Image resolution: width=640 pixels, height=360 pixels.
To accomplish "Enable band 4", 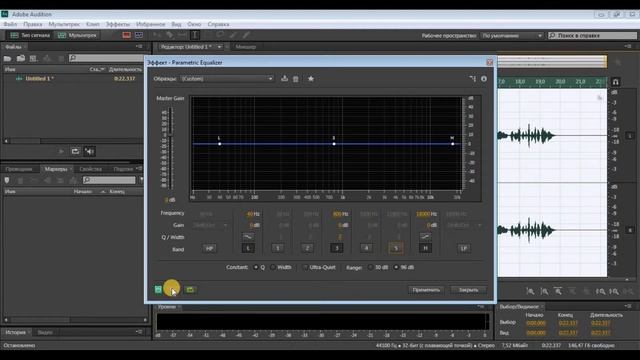I will (366, 248).
